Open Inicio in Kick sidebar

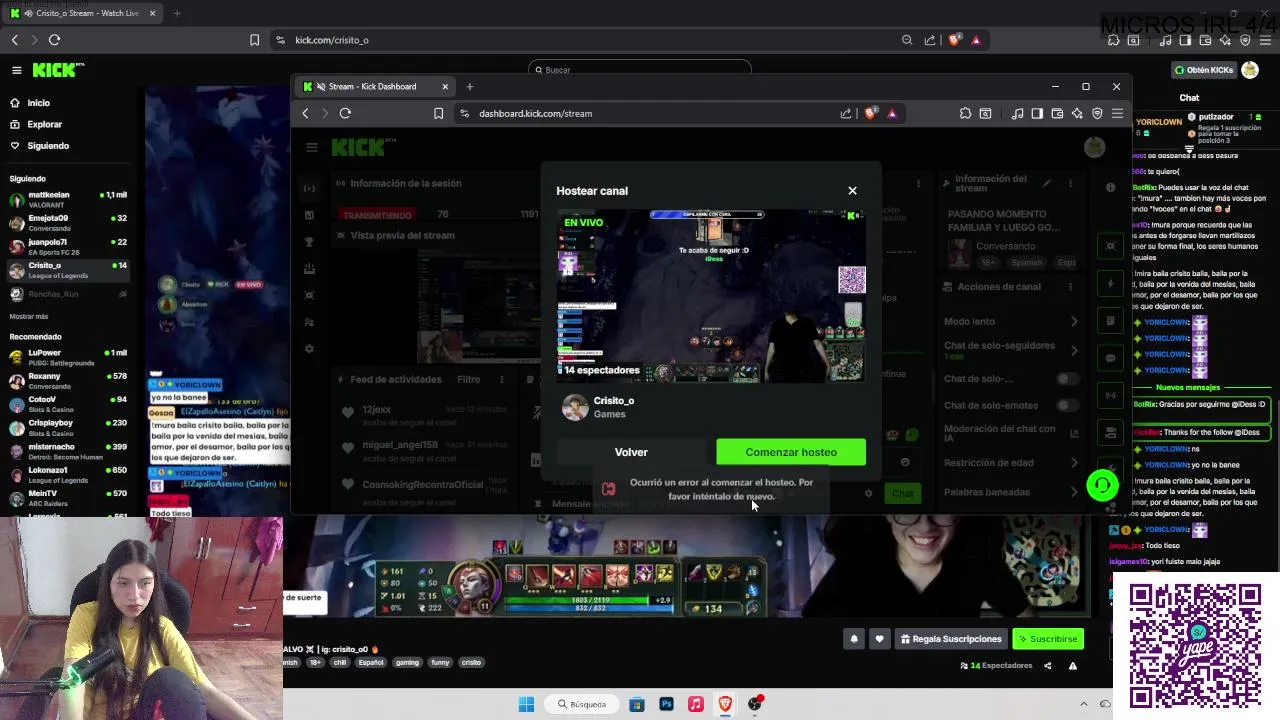pos(38,103)
